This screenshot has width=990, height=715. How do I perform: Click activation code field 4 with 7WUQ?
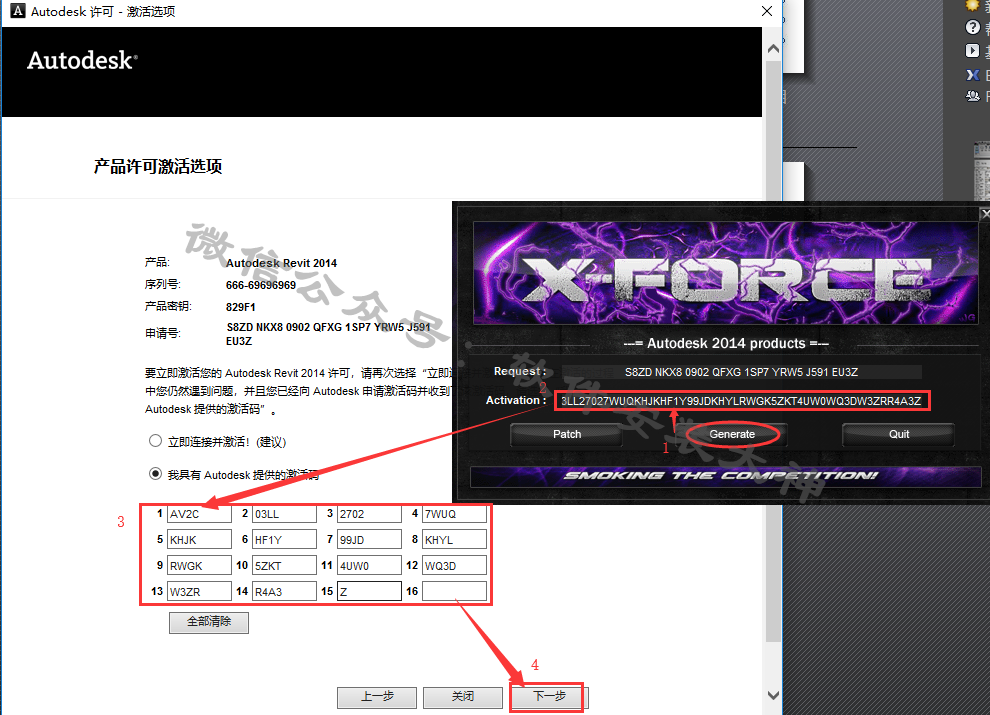pos(455,514)
